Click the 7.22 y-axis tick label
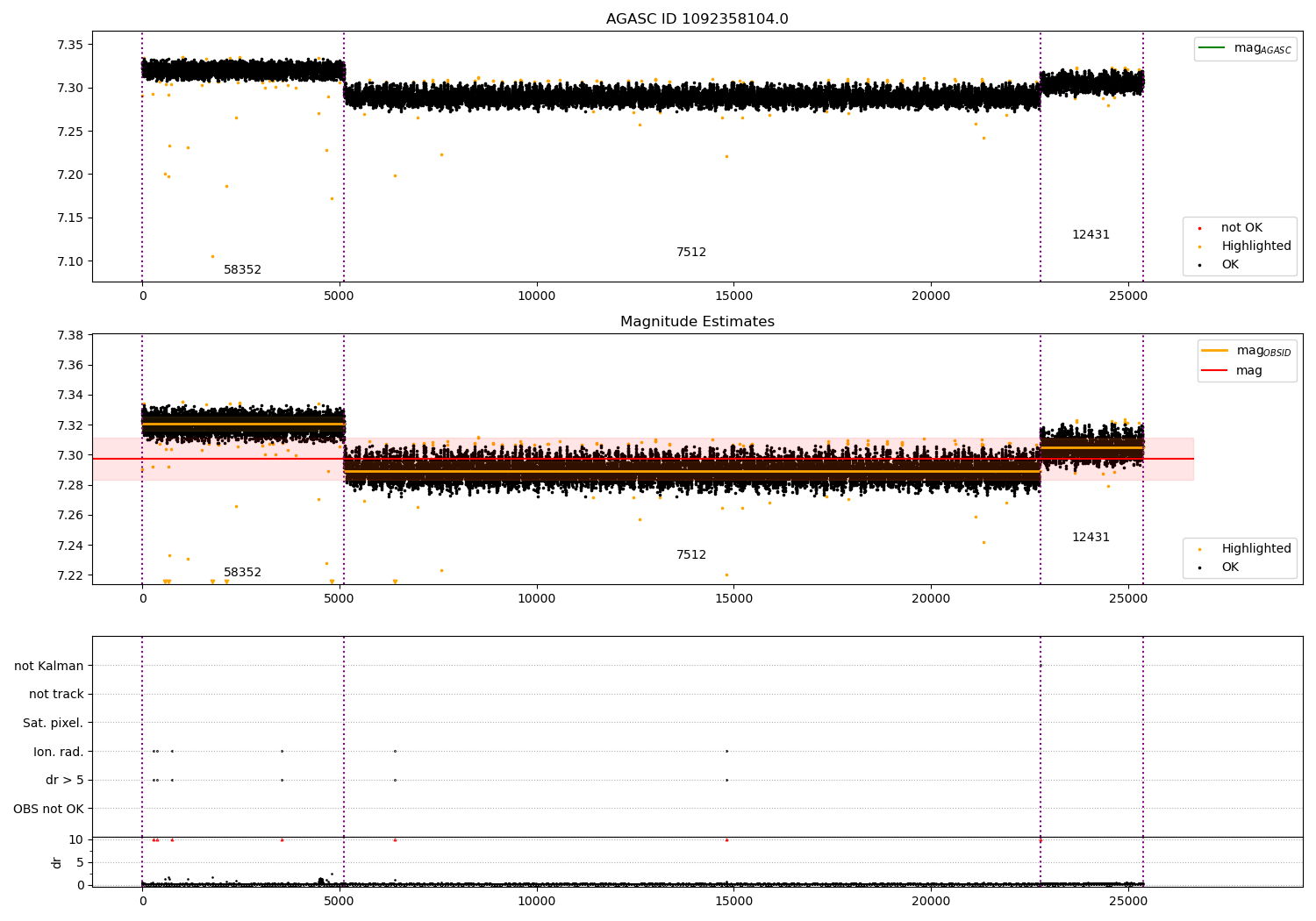 coord(69,576)
